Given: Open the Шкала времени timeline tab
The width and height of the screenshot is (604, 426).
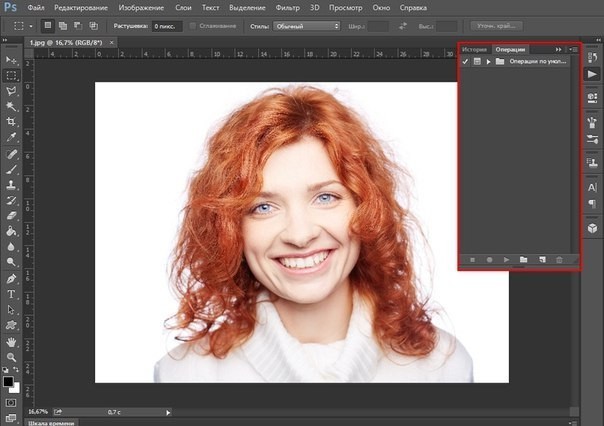Looking at the screenshot, I should point(51,423).
